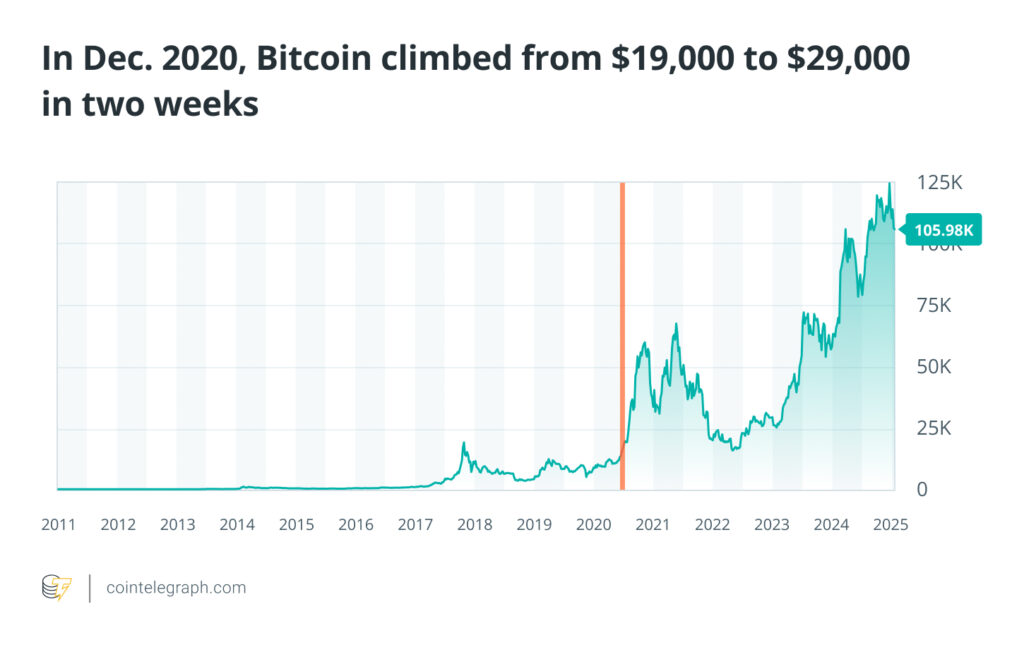This screenshot has width=1024, height=645.
Task: Select the 2020 x-axis label
Action: tap(594, 524)
